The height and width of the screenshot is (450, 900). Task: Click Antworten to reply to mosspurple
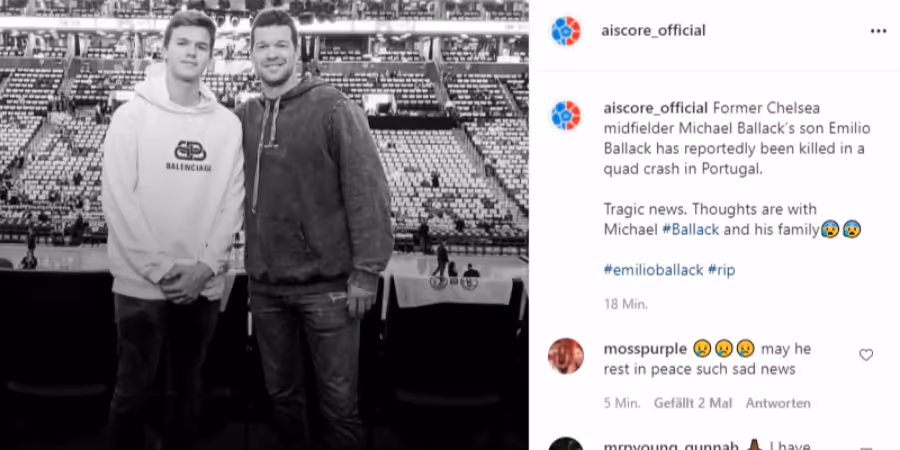coord(778,404)
